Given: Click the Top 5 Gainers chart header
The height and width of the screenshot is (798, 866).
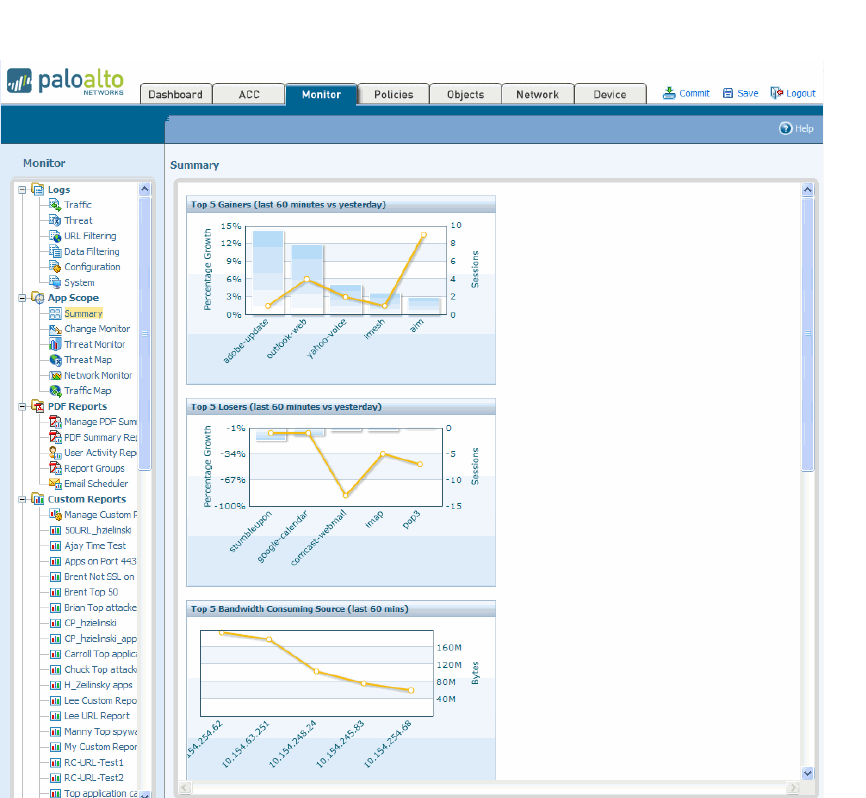Looking at the screenshot, I should pos(341,204).
